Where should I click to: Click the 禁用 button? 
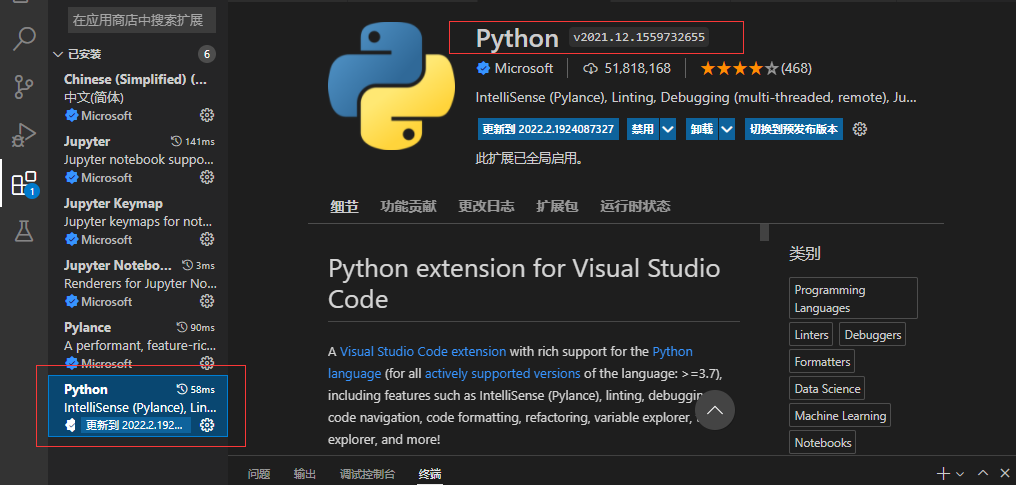point(642,129)
